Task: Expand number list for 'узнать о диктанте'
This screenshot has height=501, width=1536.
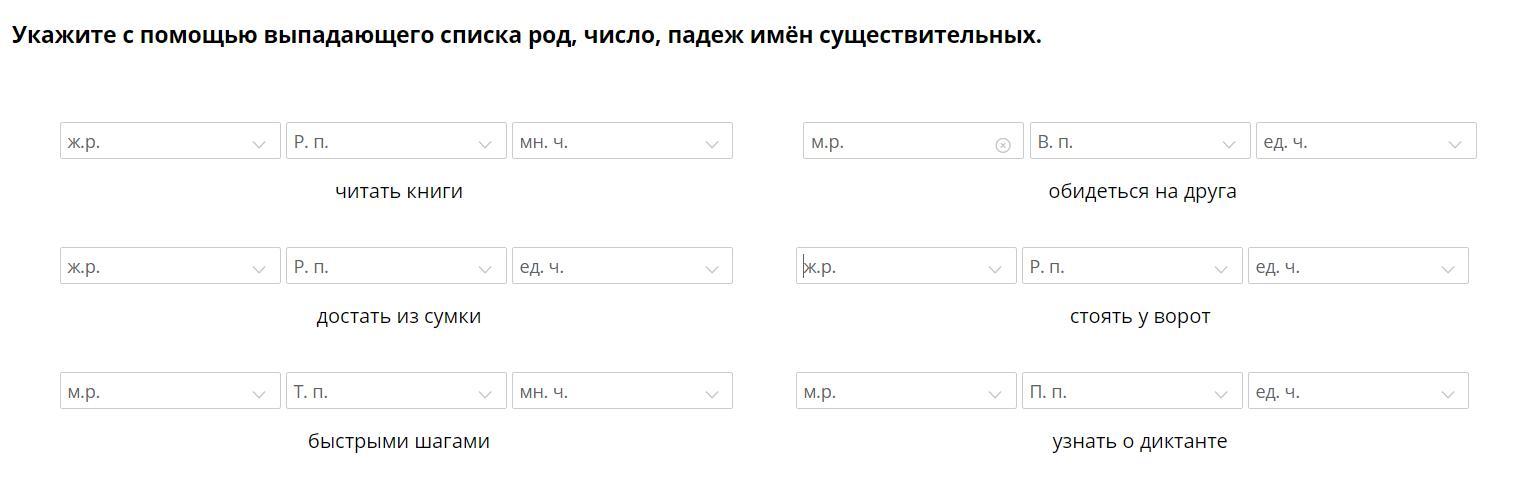Action: coord(1358,391)
